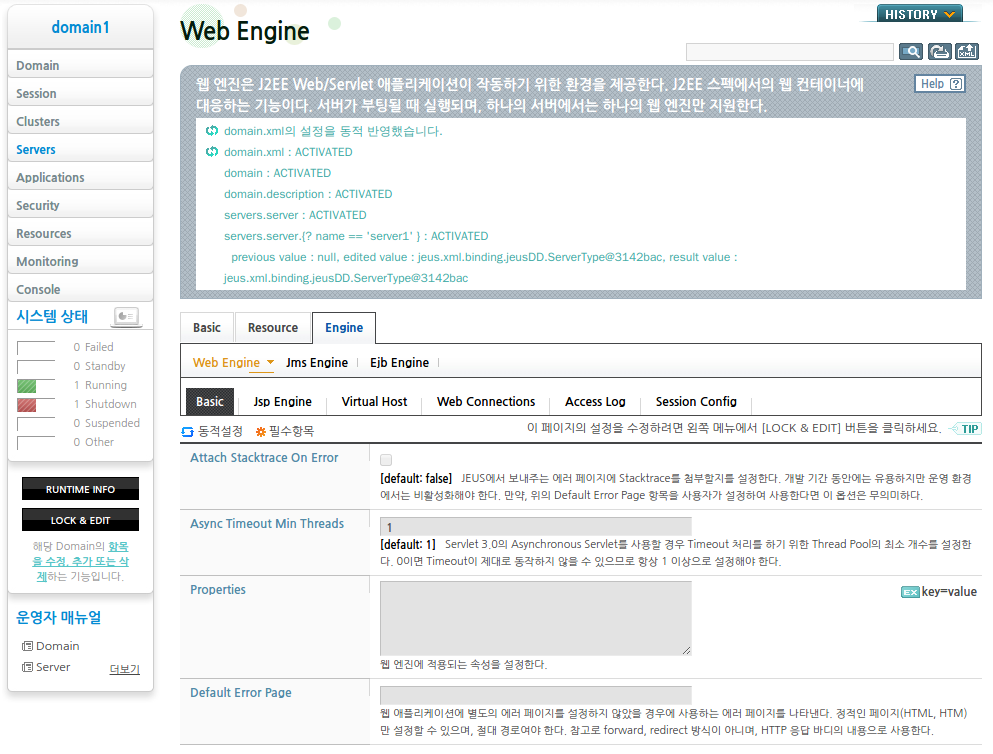Click the LOCK & EDIT button
This screenshot has height=754, width=993.
(x=80, y=520)
